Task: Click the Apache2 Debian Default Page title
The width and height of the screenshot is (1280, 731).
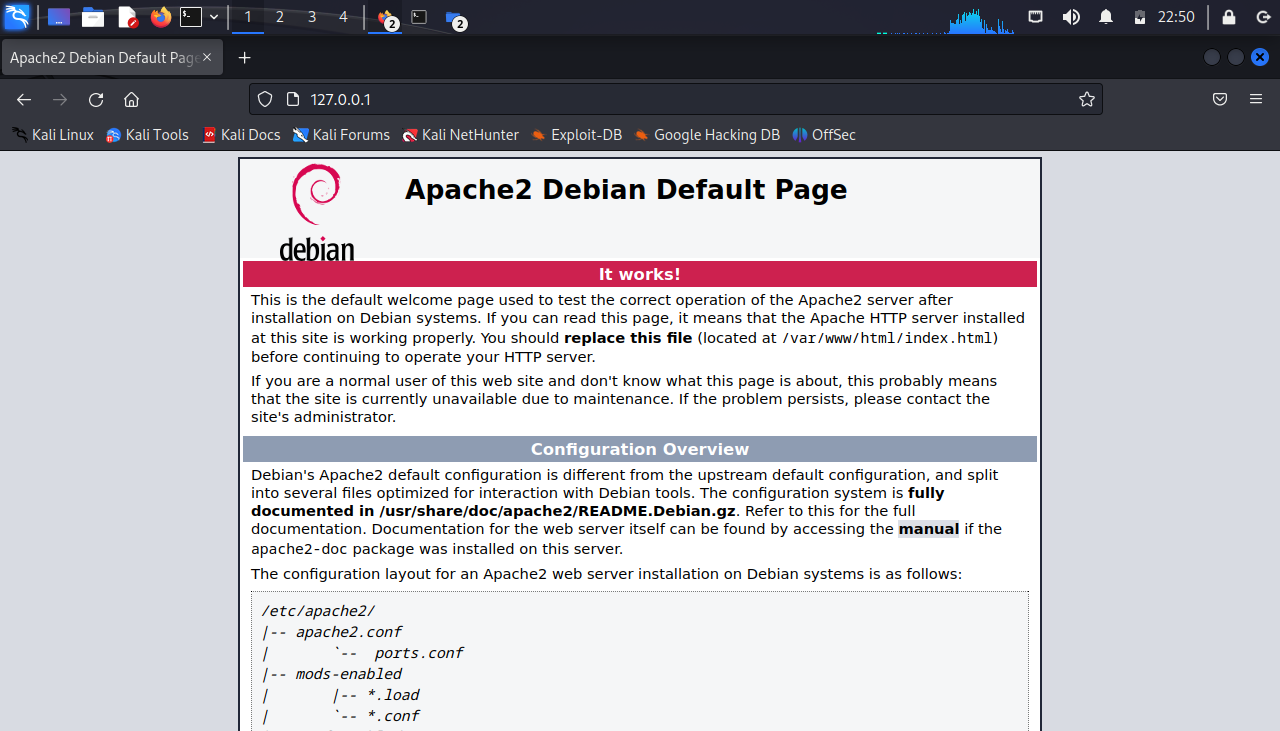Action: (x=626, y=190)
